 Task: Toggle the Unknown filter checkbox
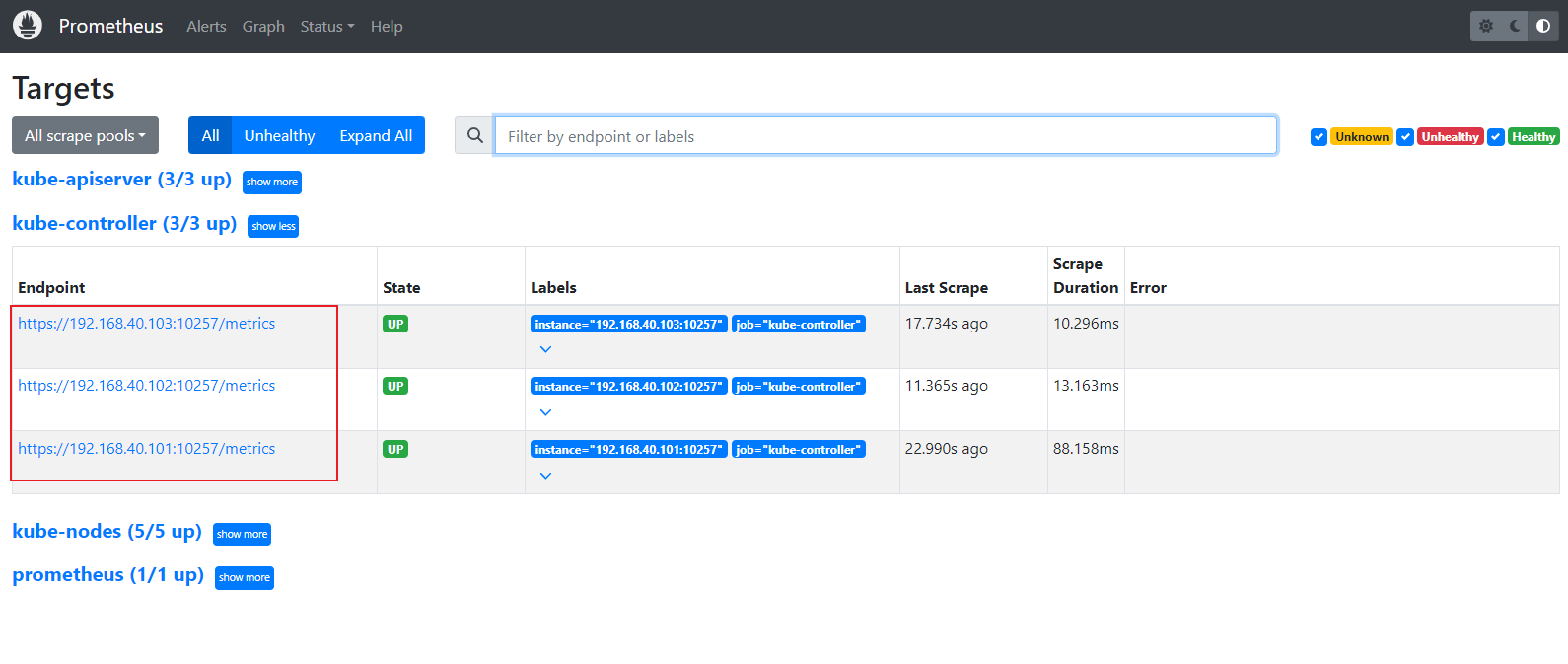tap(1319, 137)
